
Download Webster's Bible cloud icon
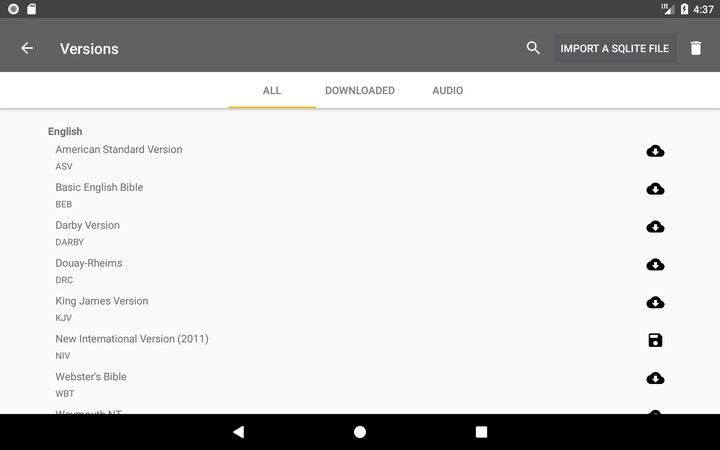tap(655, 379)
